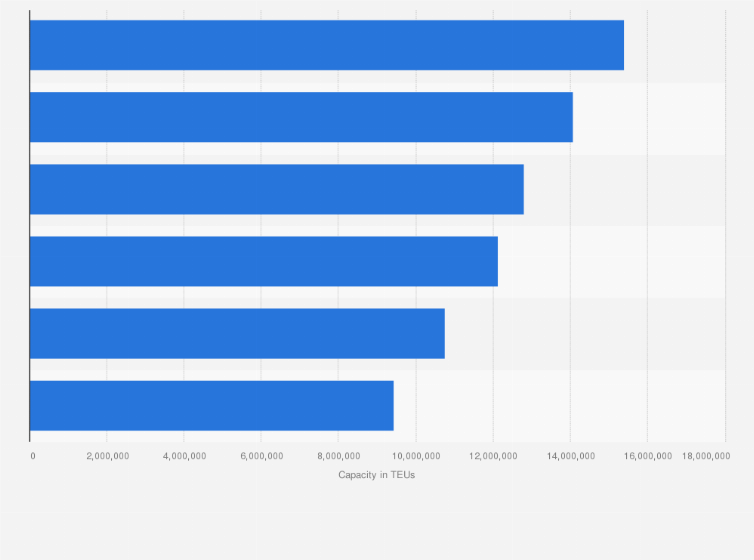Screen dimensions: 754x560
Task: Click the longest bar at the top
Action: (327, 45)
